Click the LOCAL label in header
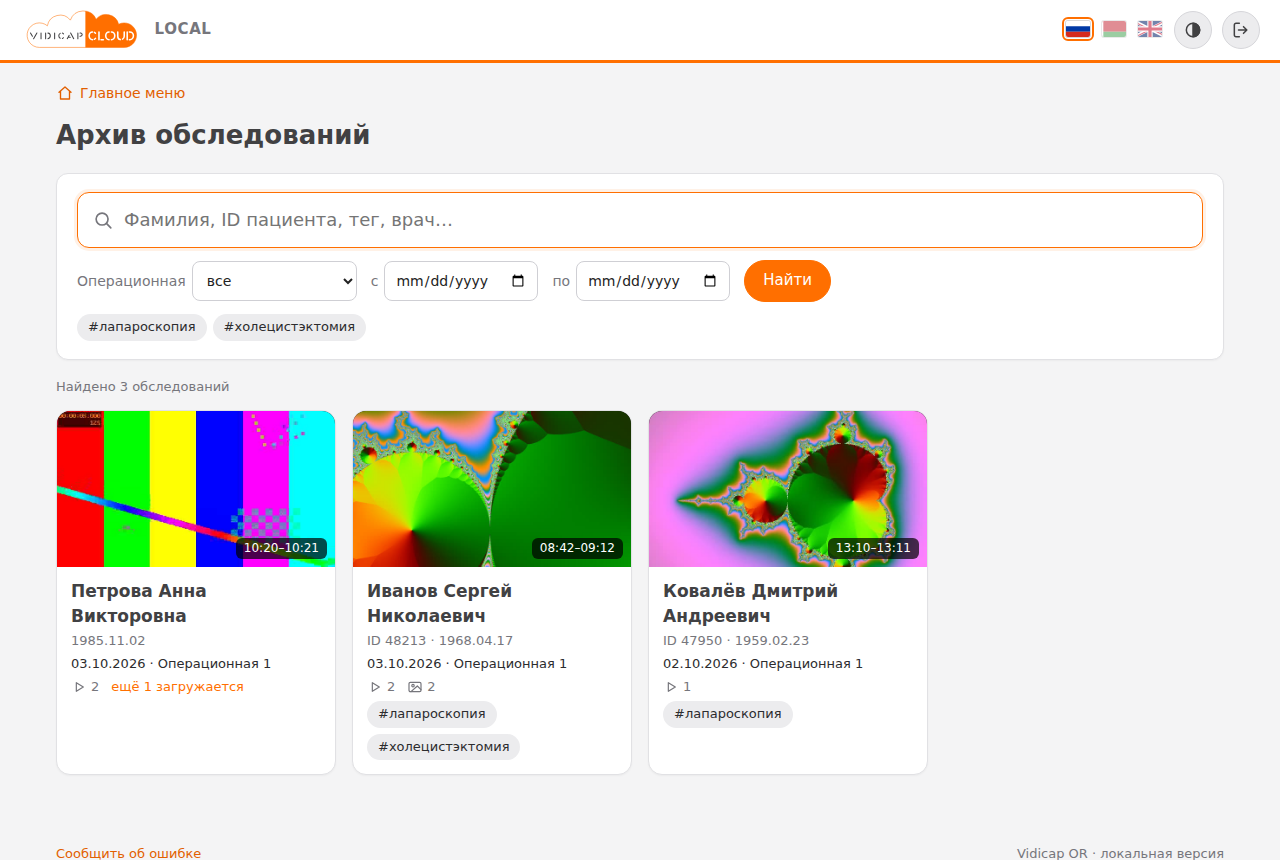 point(183,28)
